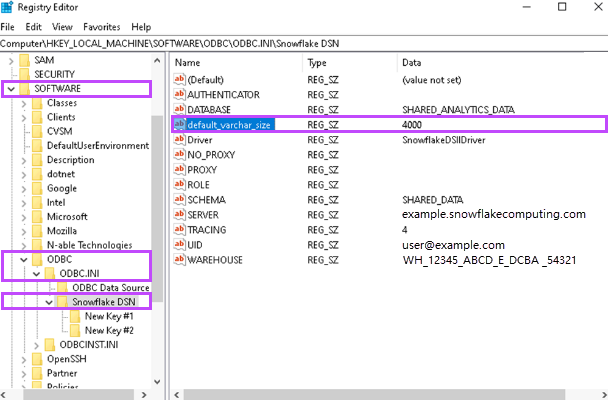
Task: Select the DefaultUserEnvironment folder icon
Action: click(x=37, y=145)
